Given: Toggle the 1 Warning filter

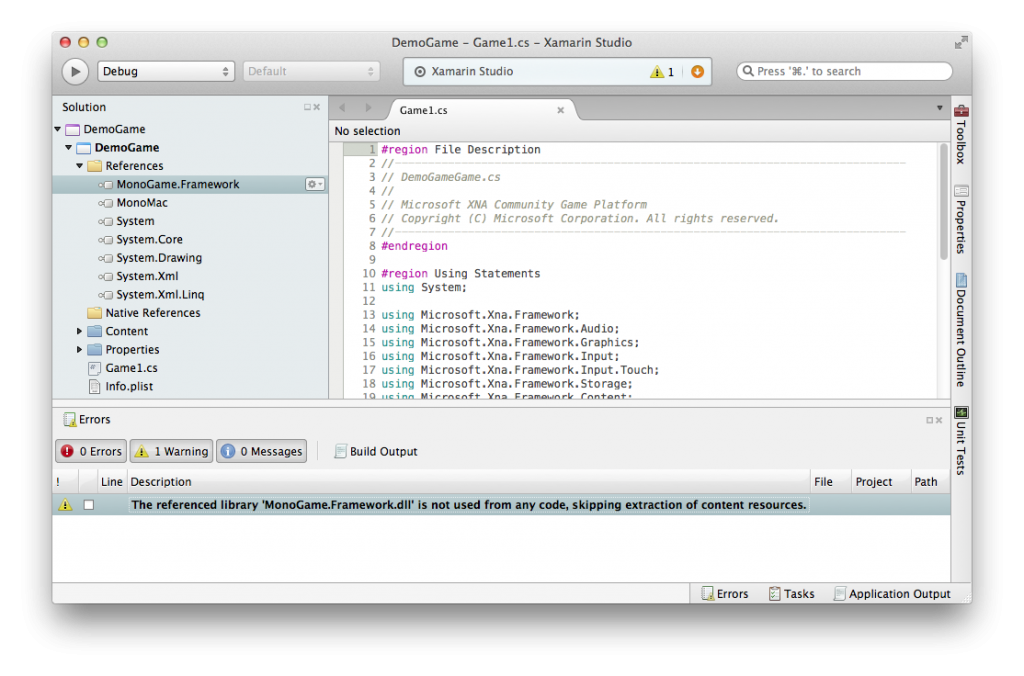Looking at the screenshot, I should click(x=171, y=451).
